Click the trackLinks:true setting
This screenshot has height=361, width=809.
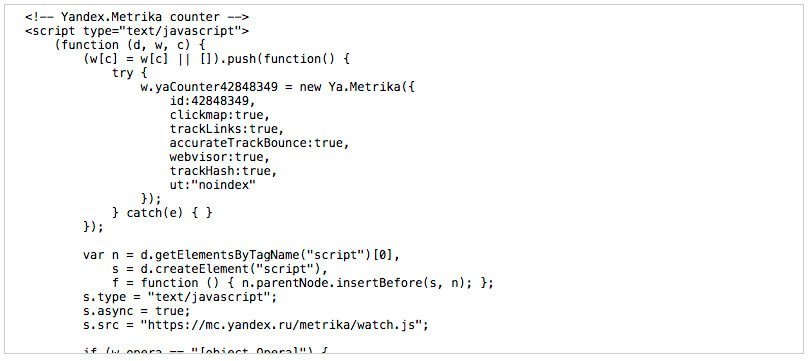pyautogui.click(x=227, y=128)
